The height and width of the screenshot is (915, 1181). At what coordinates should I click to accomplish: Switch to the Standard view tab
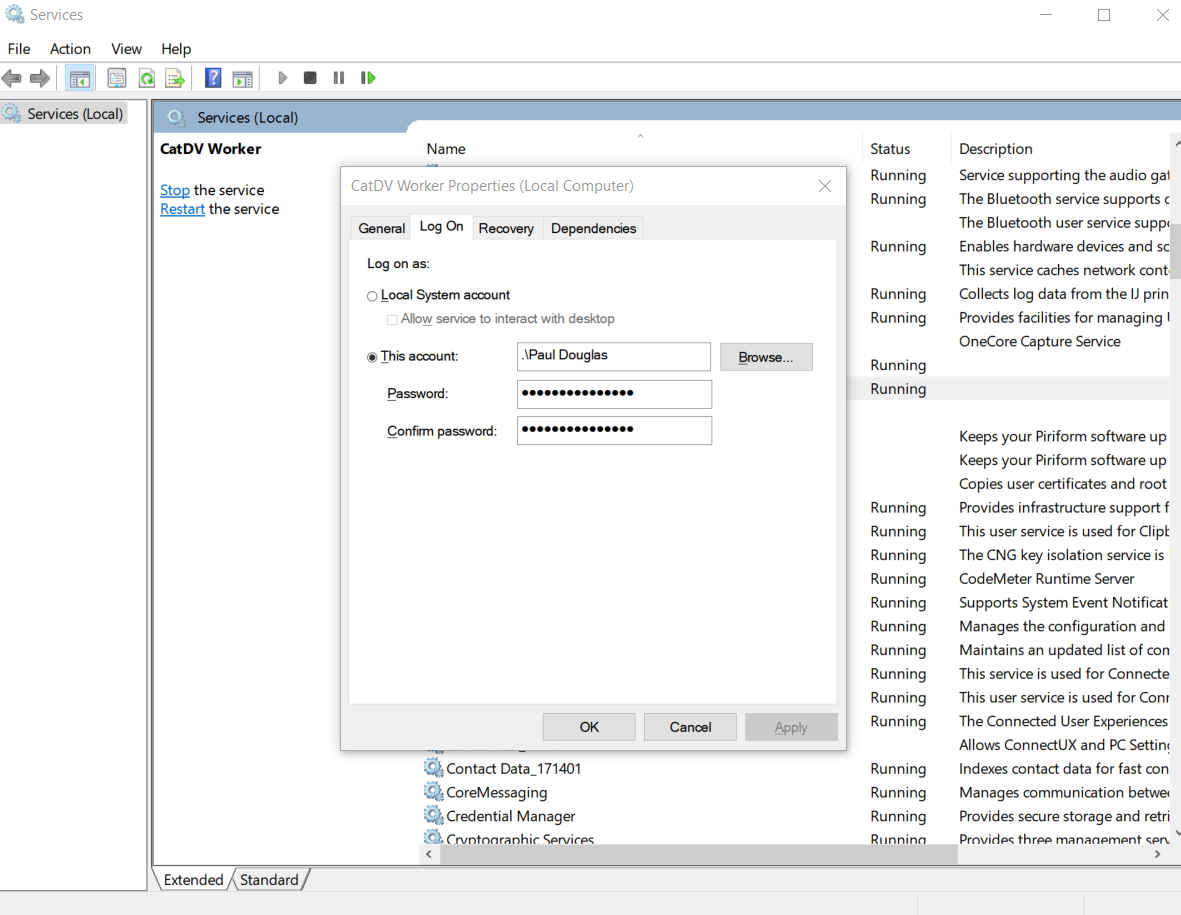pyautogui.click(x=269, y=880)
